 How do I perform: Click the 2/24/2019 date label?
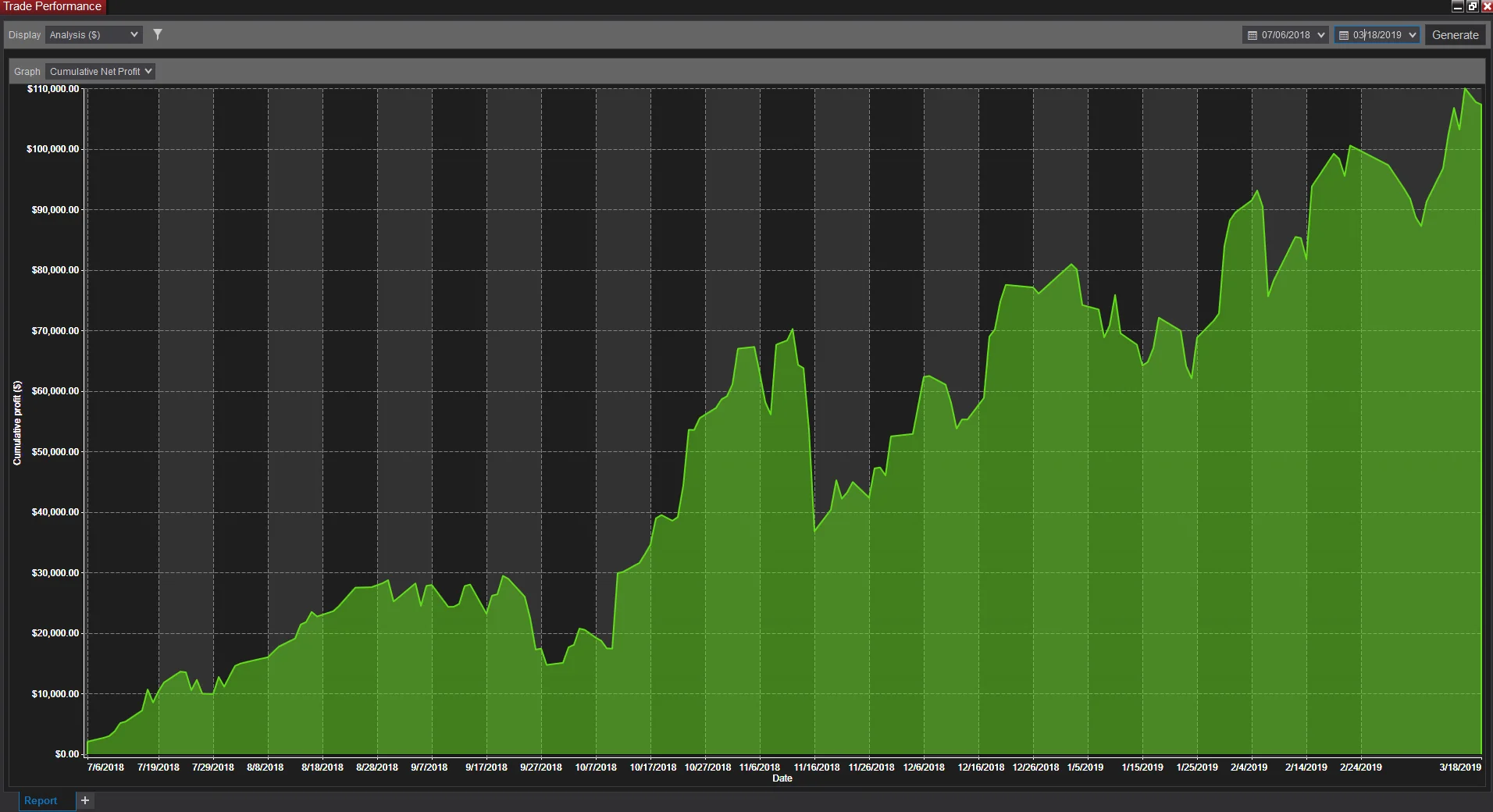(x=1361, y=767)
